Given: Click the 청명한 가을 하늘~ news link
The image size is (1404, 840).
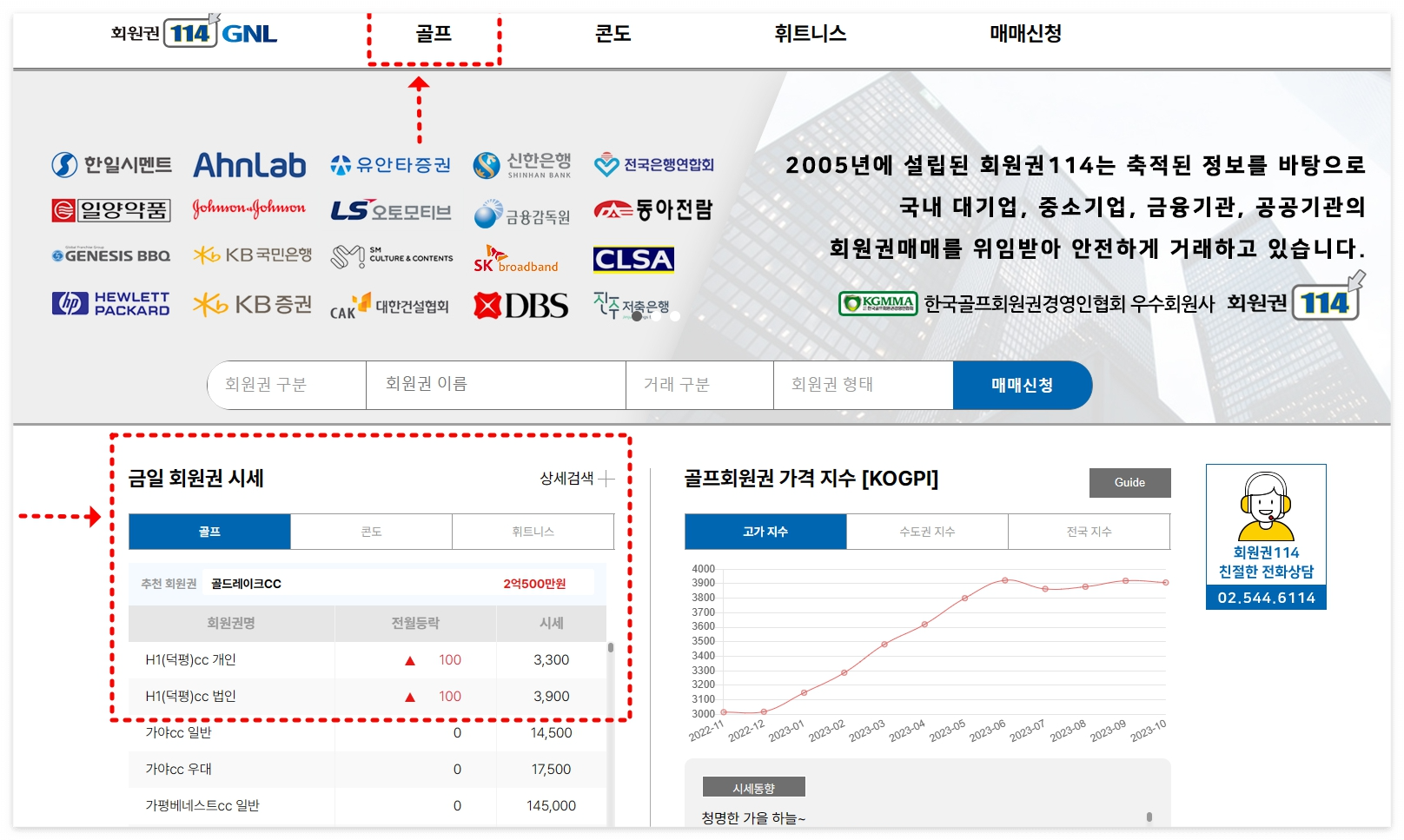Looking at the screenshot, I should click(x=753, y=818).
